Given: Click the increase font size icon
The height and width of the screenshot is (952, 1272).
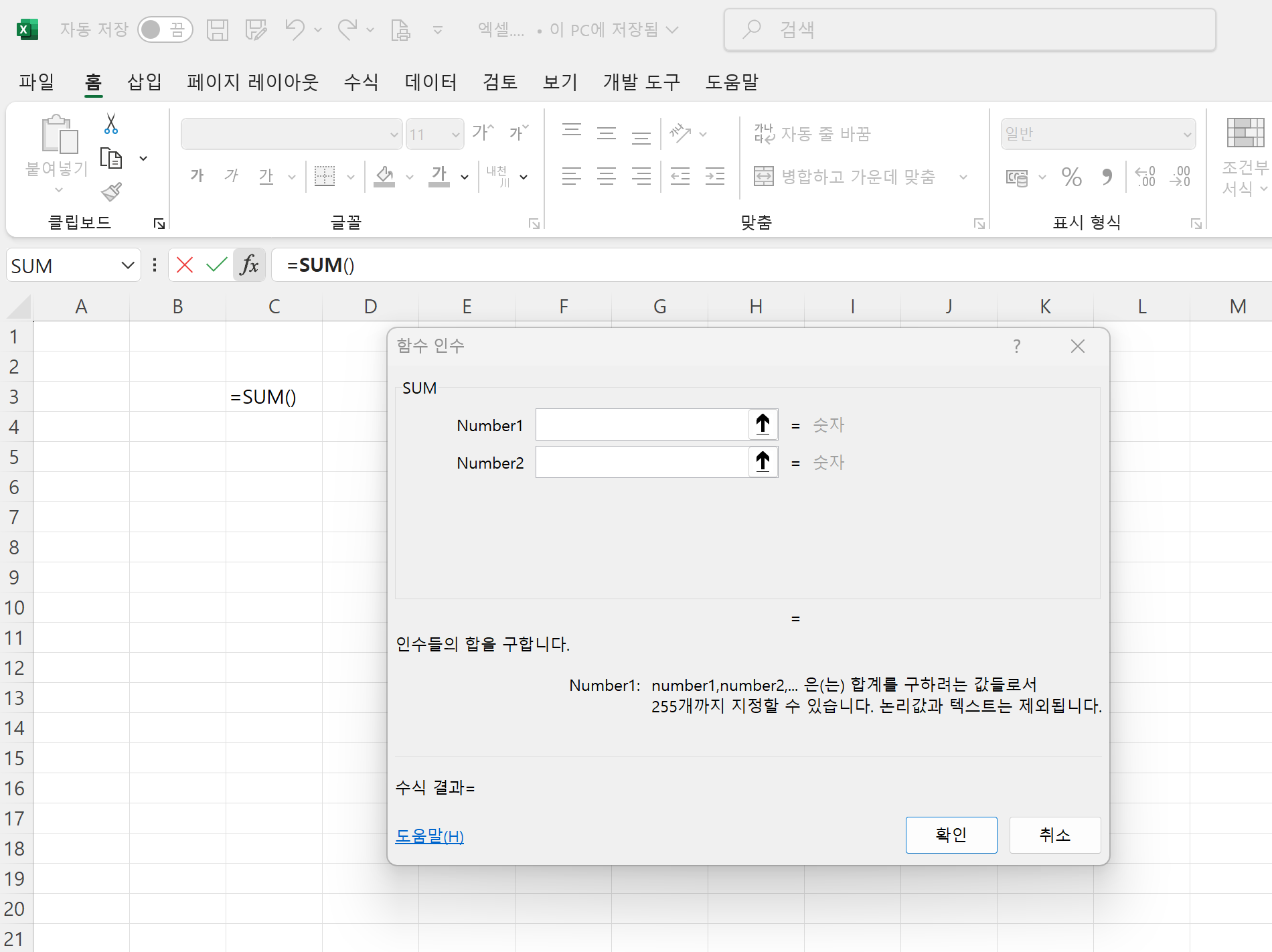Looking at the screenshot, I should point(483,133).
